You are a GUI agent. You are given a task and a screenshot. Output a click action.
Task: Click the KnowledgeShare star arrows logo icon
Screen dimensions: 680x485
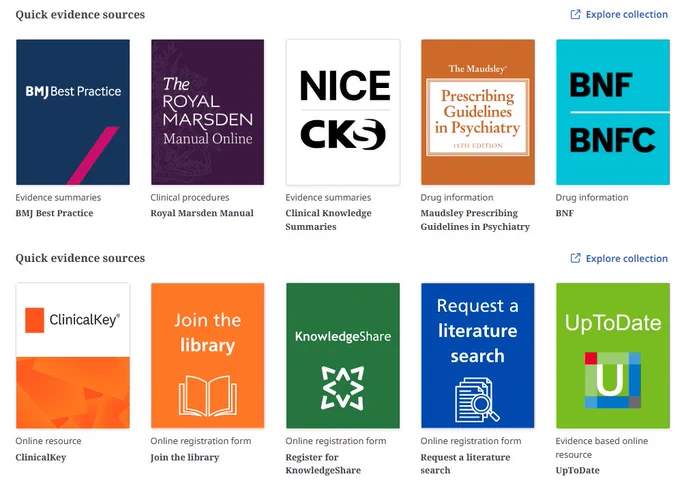point(343,388)
